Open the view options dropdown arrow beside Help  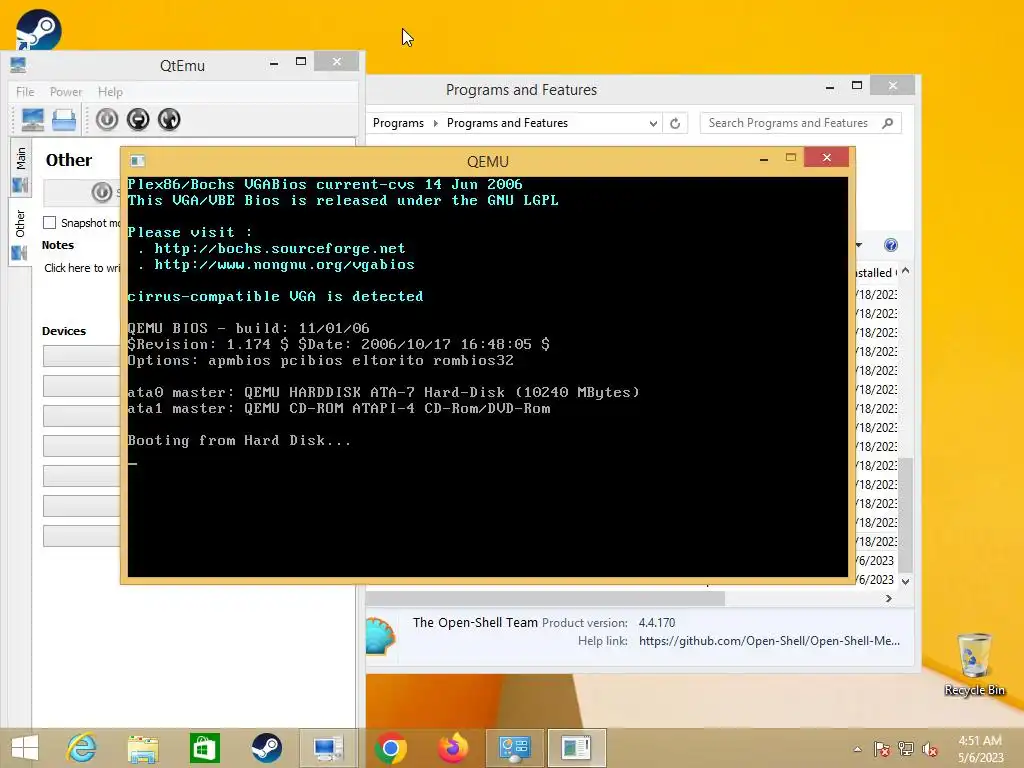tap(859, 245)
